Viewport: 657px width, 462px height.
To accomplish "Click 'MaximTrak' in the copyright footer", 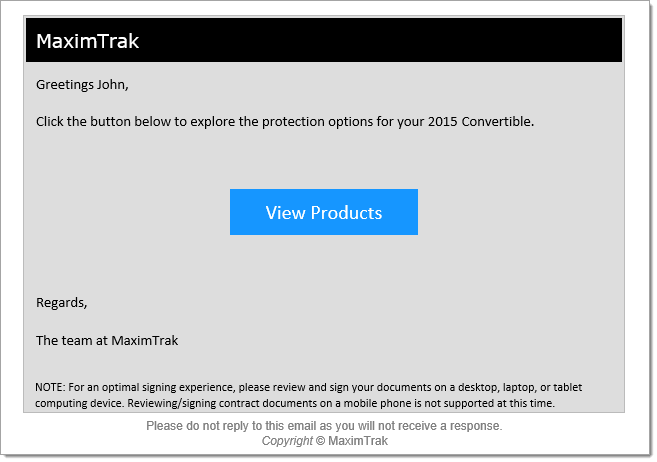I will click(358, 441).
